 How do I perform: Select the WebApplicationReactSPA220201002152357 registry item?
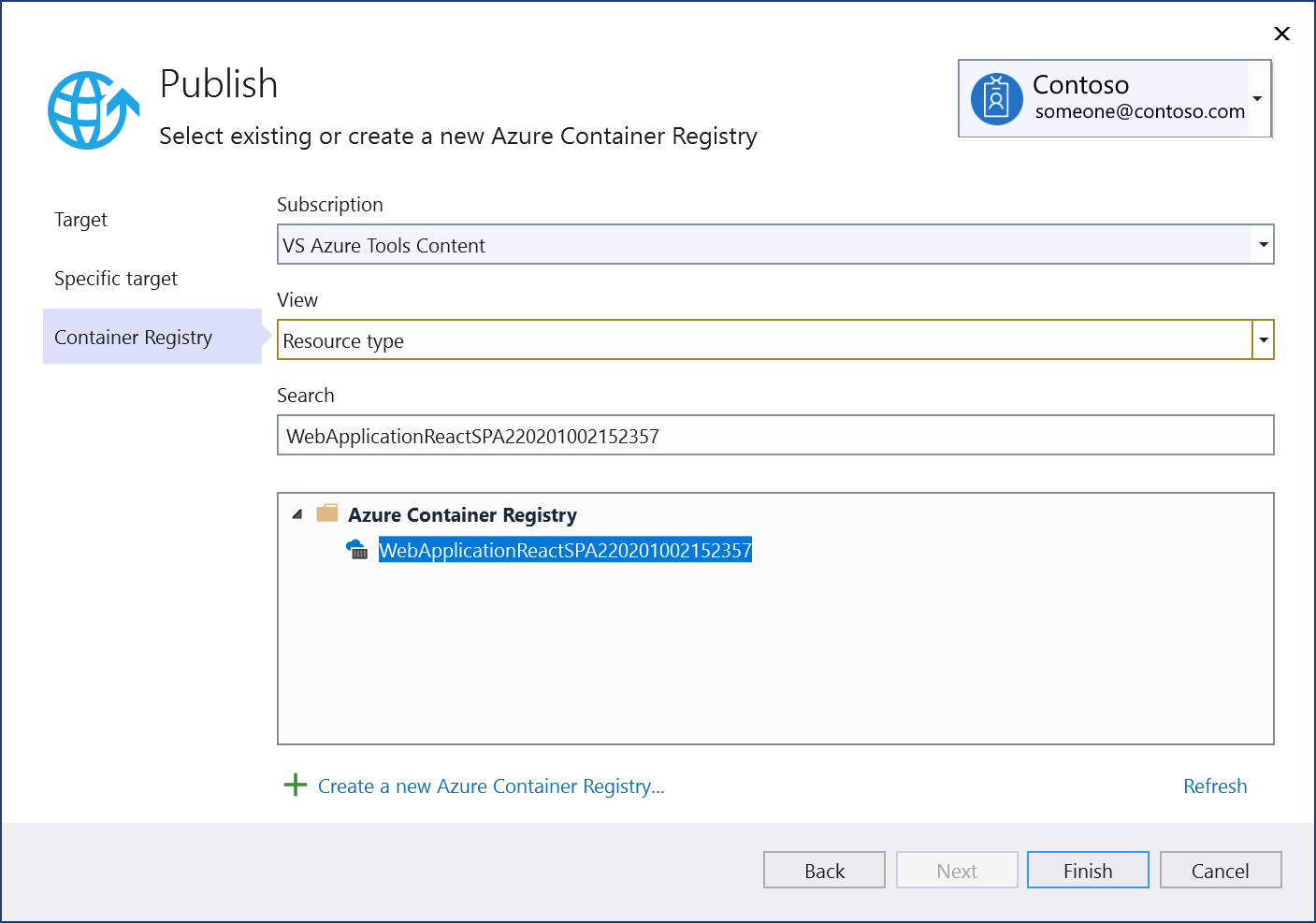pyautogui.click(x=565, y=550)
